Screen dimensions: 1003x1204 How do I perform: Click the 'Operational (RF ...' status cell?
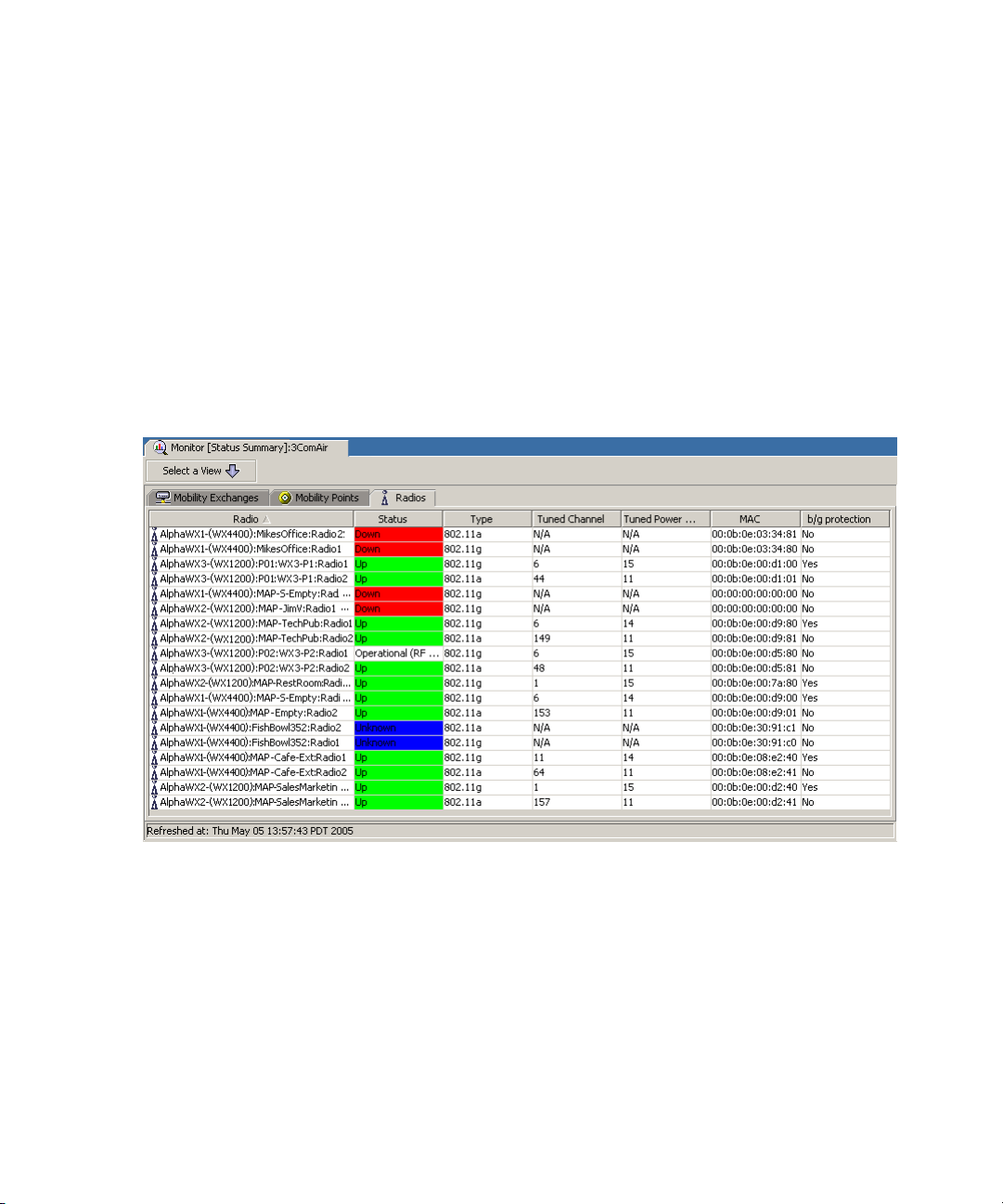[x=398, y=654]
